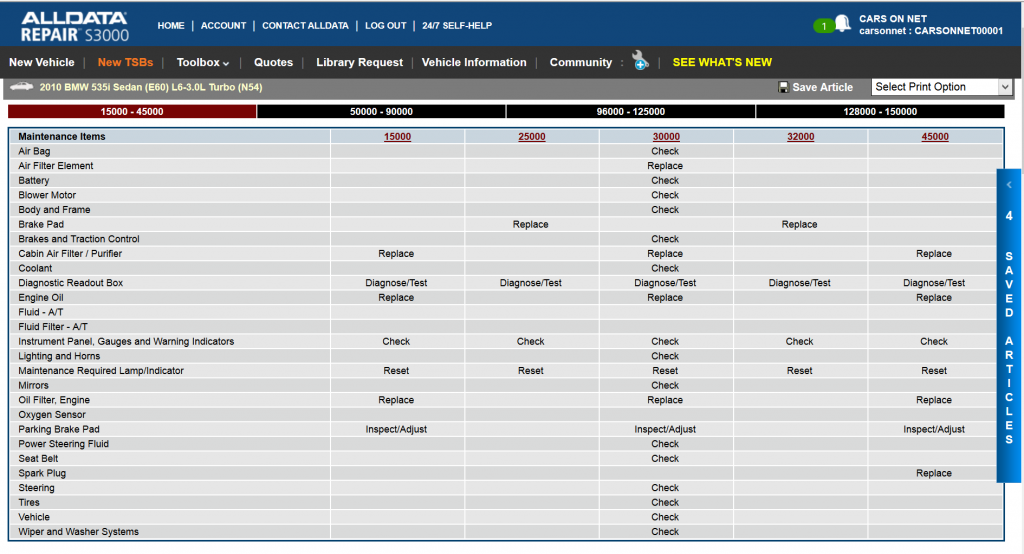1024x554 pixels.
Task: Open the 25000 mileage column link
Action: 532,137
